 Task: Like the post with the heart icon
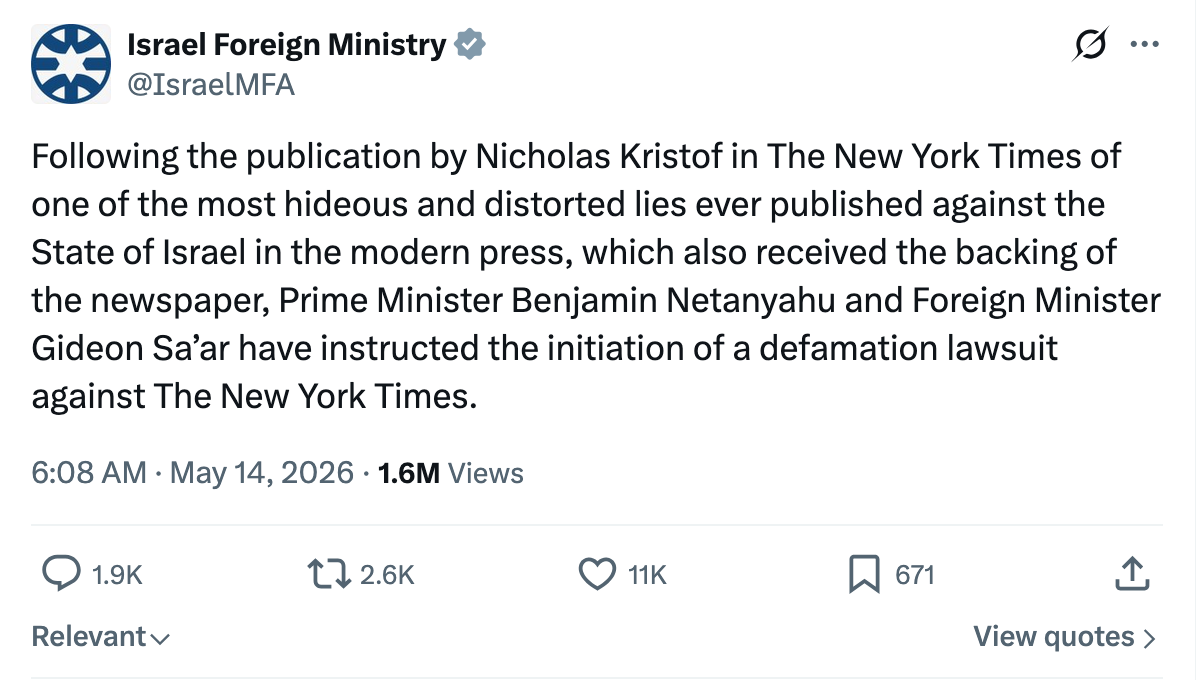tap(597, 574)
